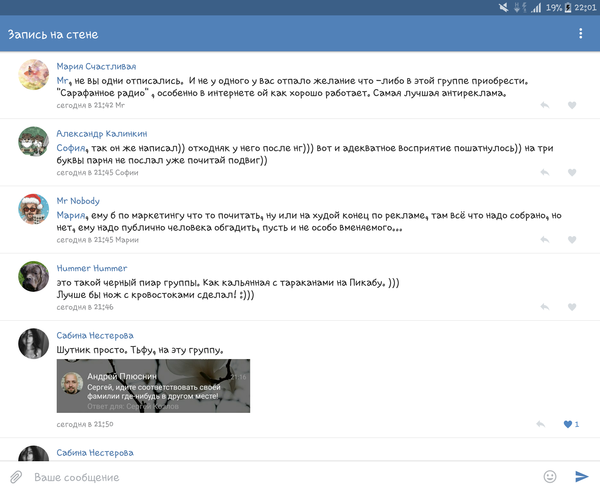The width and height of the screenshot is (600, 492).
Task: Open Мария Счастливая's profile name link
Action: 96,66
